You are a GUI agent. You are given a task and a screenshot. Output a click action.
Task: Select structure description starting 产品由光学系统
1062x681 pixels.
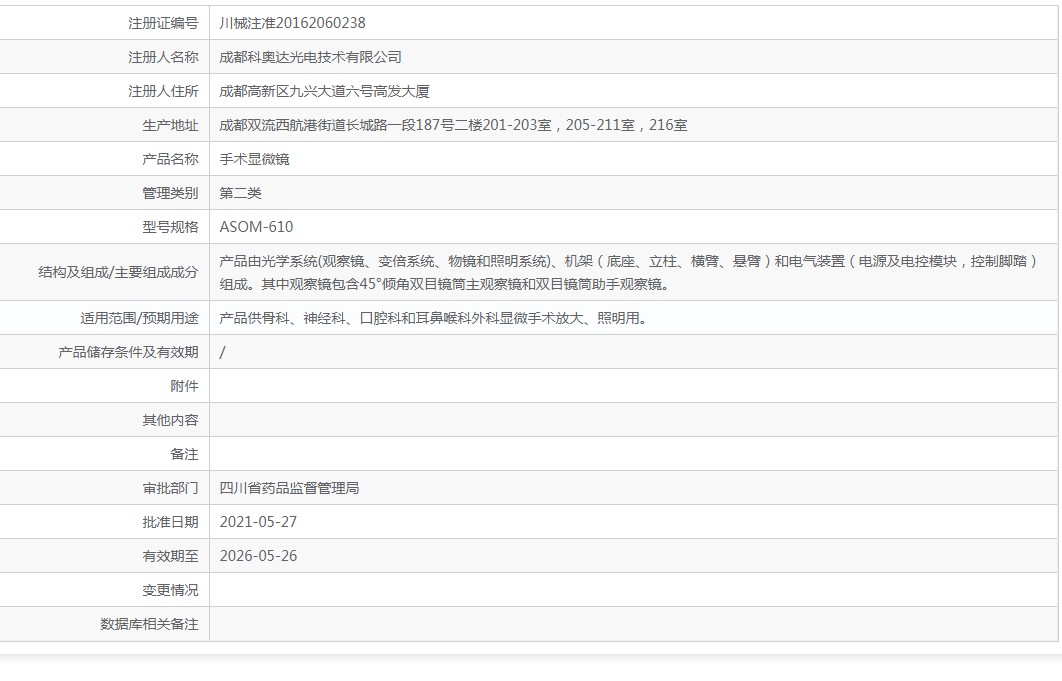pyautogui.click(x=629, y=272)
